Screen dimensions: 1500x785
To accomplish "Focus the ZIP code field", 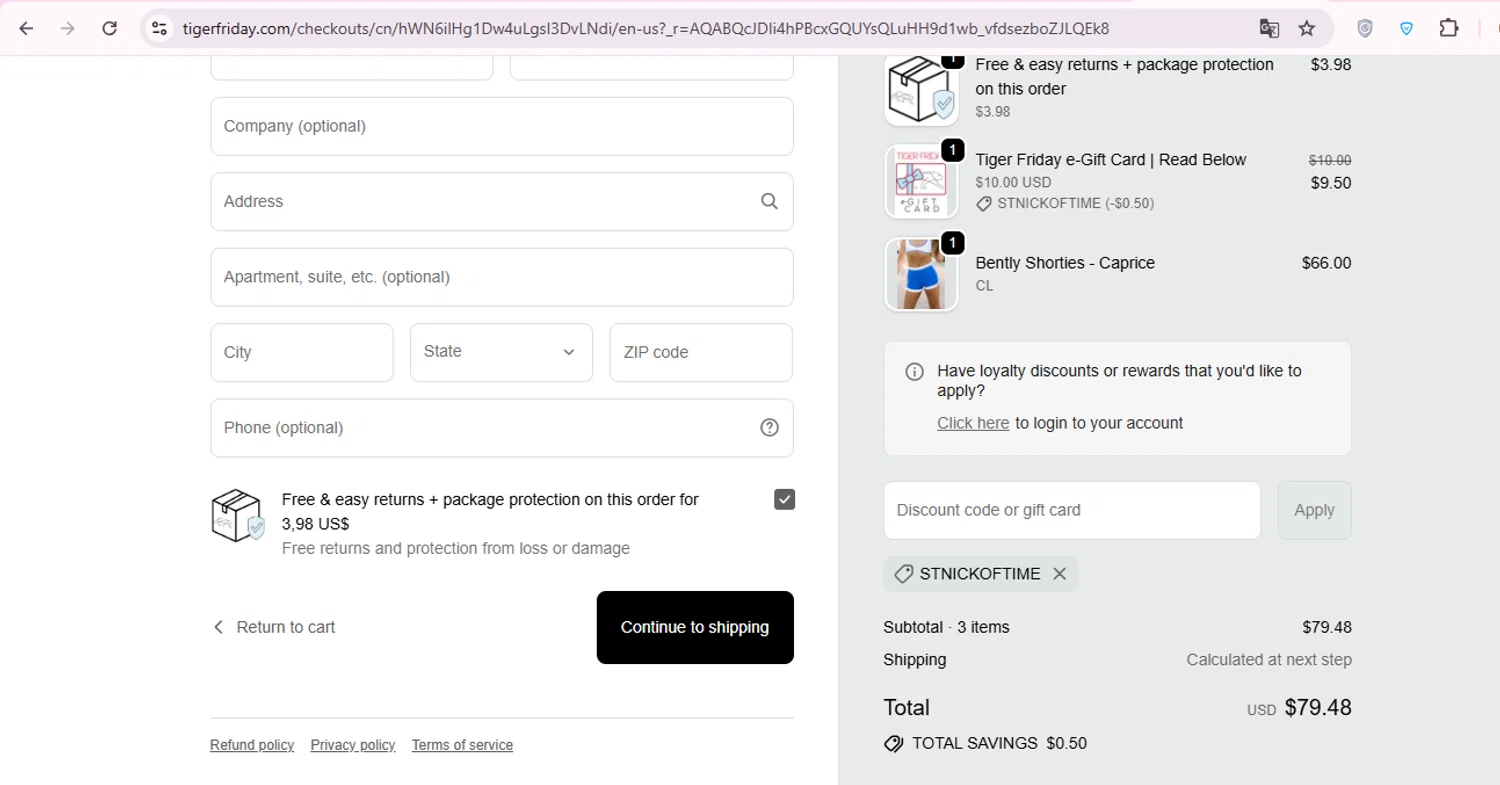I will pyautogui.click(x=701, y=352).
